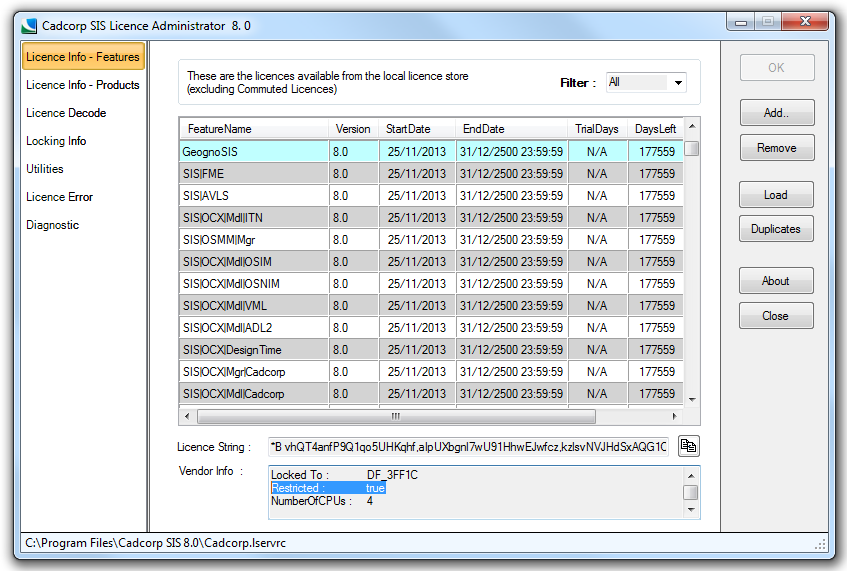
Task: Select the SIS|FME feature row
Action: 431,174
